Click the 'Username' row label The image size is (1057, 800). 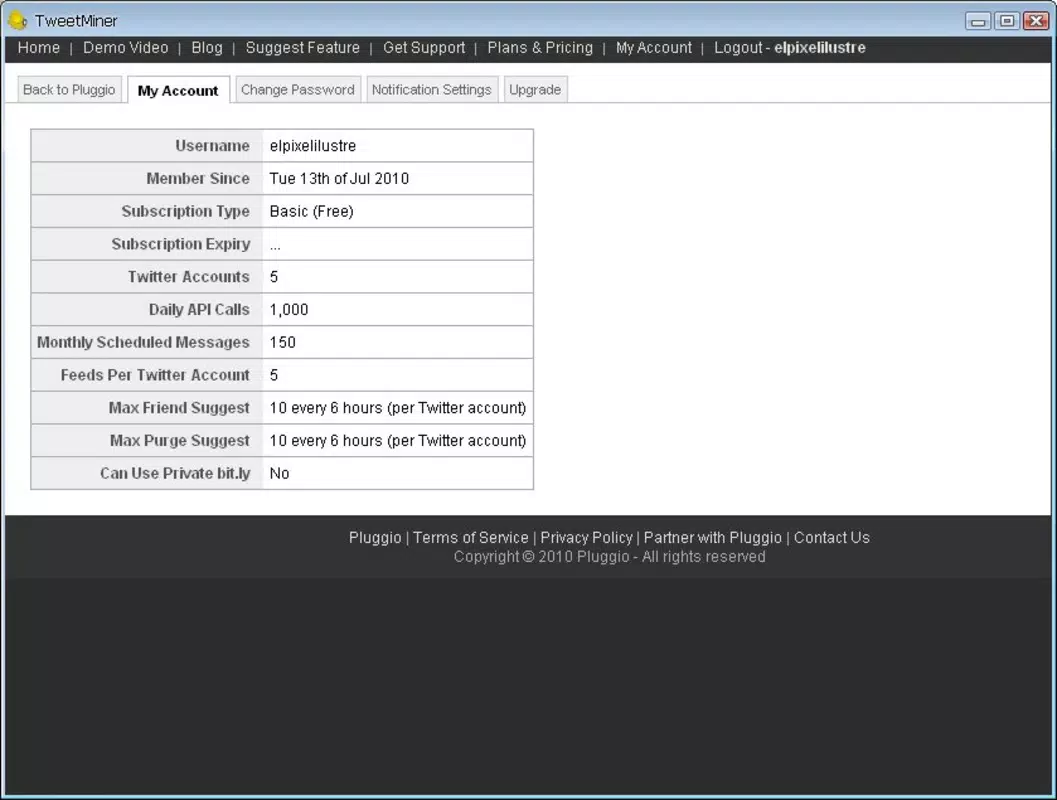[212, 146]
